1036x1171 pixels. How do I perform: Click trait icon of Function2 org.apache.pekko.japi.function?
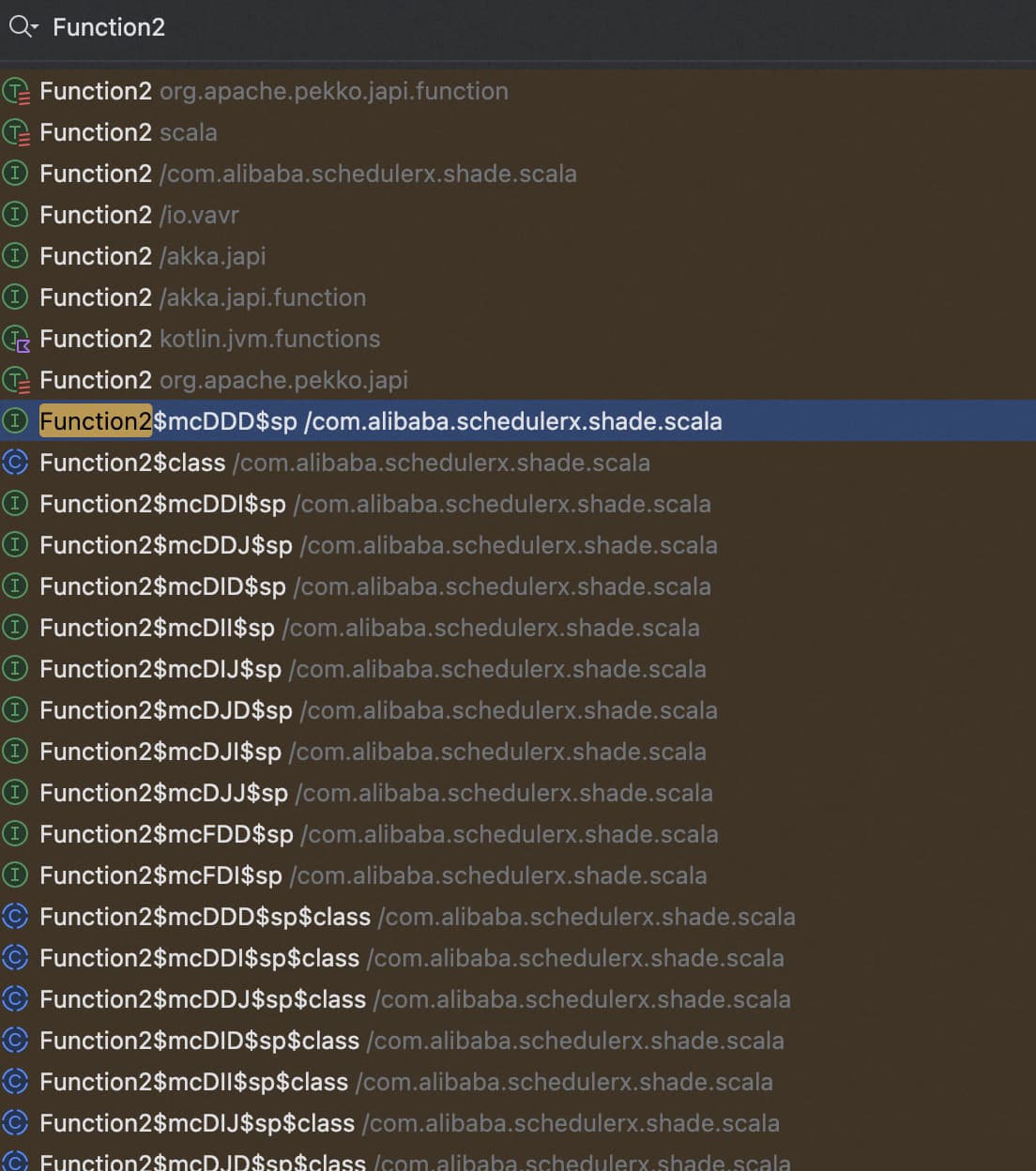click(16, 91)
